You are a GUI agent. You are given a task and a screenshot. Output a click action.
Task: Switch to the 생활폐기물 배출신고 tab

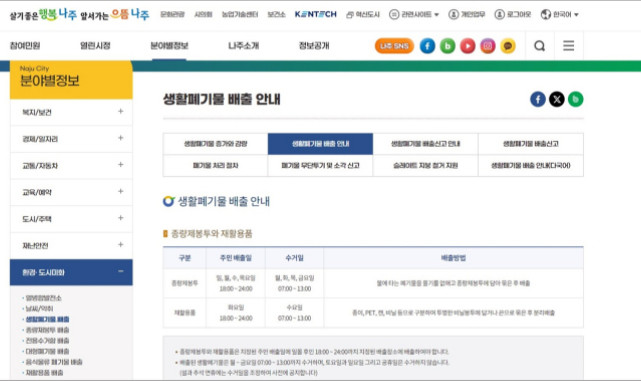(531, 144)
